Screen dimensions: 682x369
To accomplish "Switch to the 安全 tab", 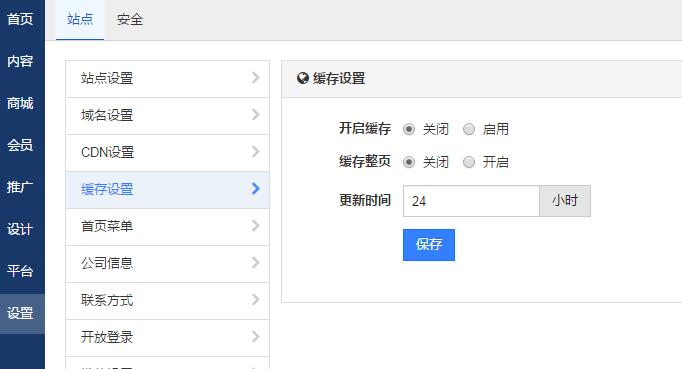I will coord(130,20).
